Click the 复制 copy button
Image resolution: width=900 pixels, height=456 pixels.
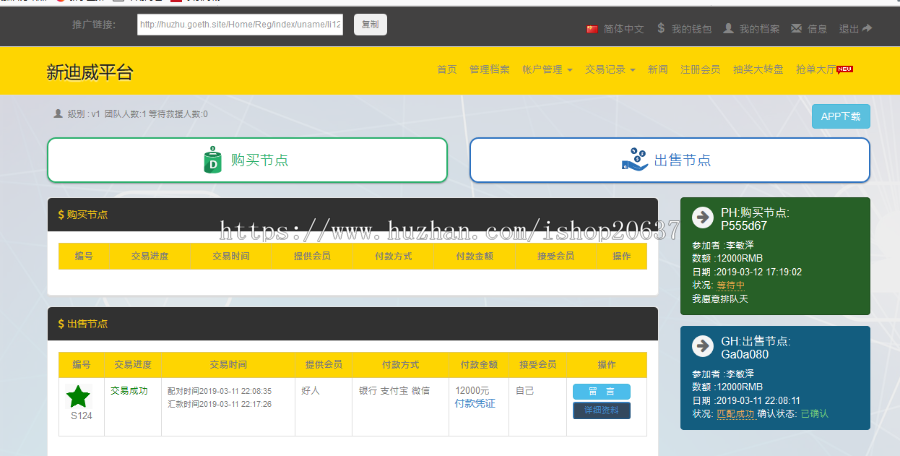(x=370, y=24)
